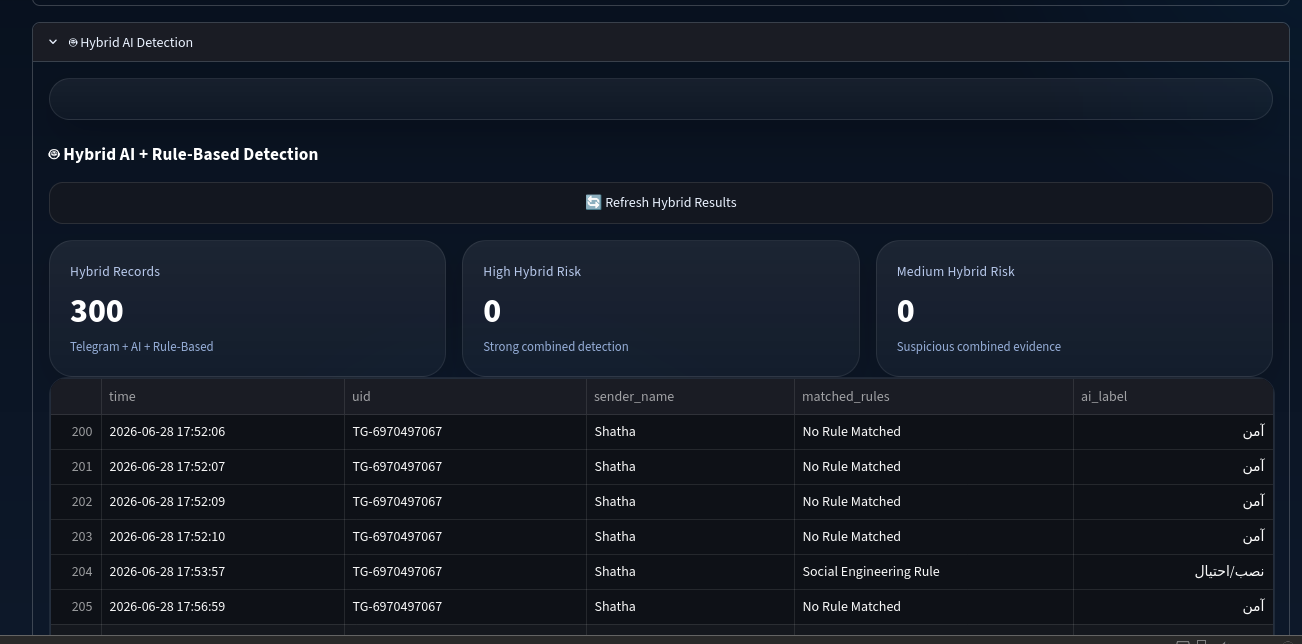Select the ai_label column header
The width and height of the screenshot is (1302, 644).
(x=1173, y=396)
